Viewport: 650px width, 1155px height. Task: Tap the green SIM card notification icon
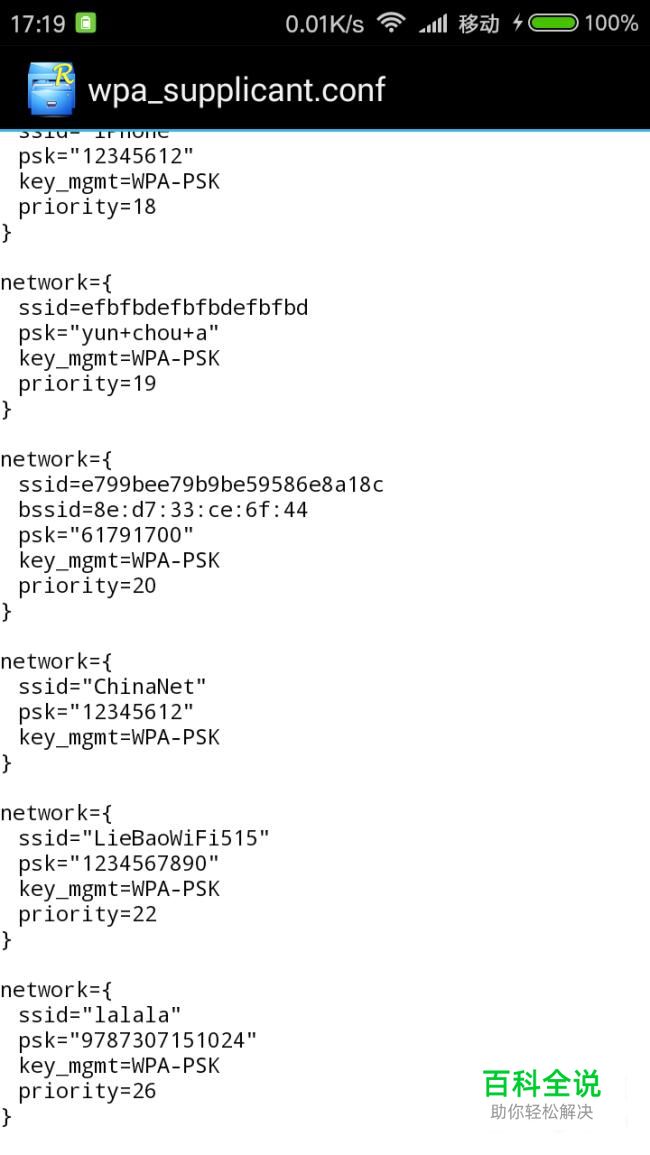(x=87, y=24)
